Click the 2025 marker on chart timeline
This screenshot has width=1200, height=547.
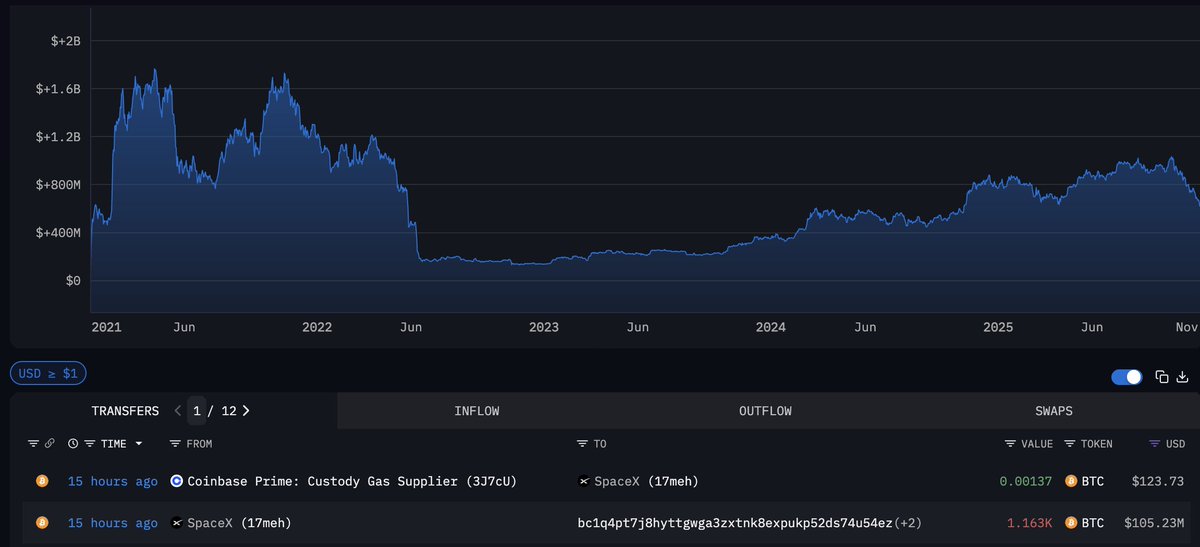pos(998,327)
